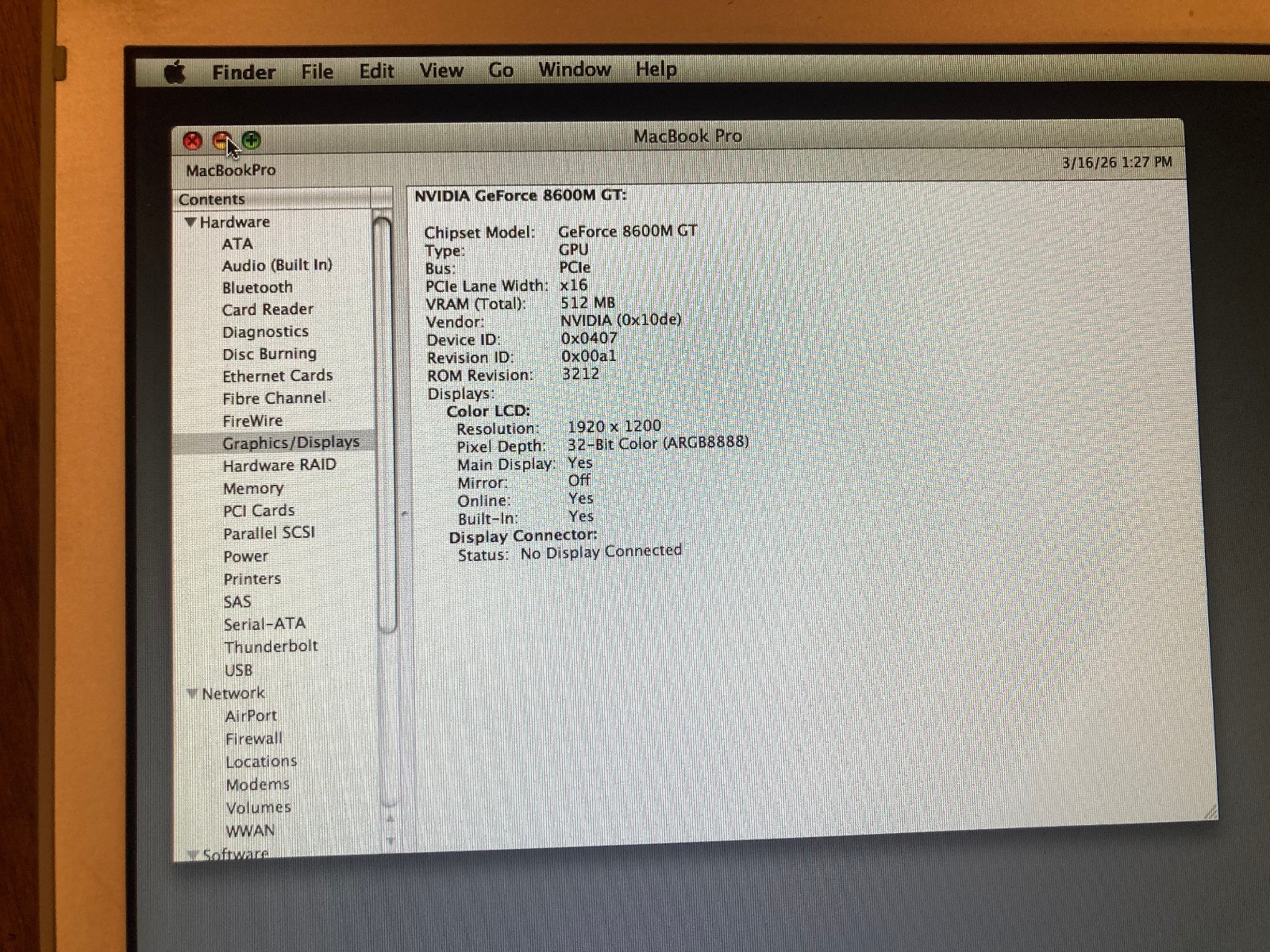The image size is (1270, 952).
Task: Click the NVIDIA GeForce 8600M GT heading
Action: click(521, 195)
